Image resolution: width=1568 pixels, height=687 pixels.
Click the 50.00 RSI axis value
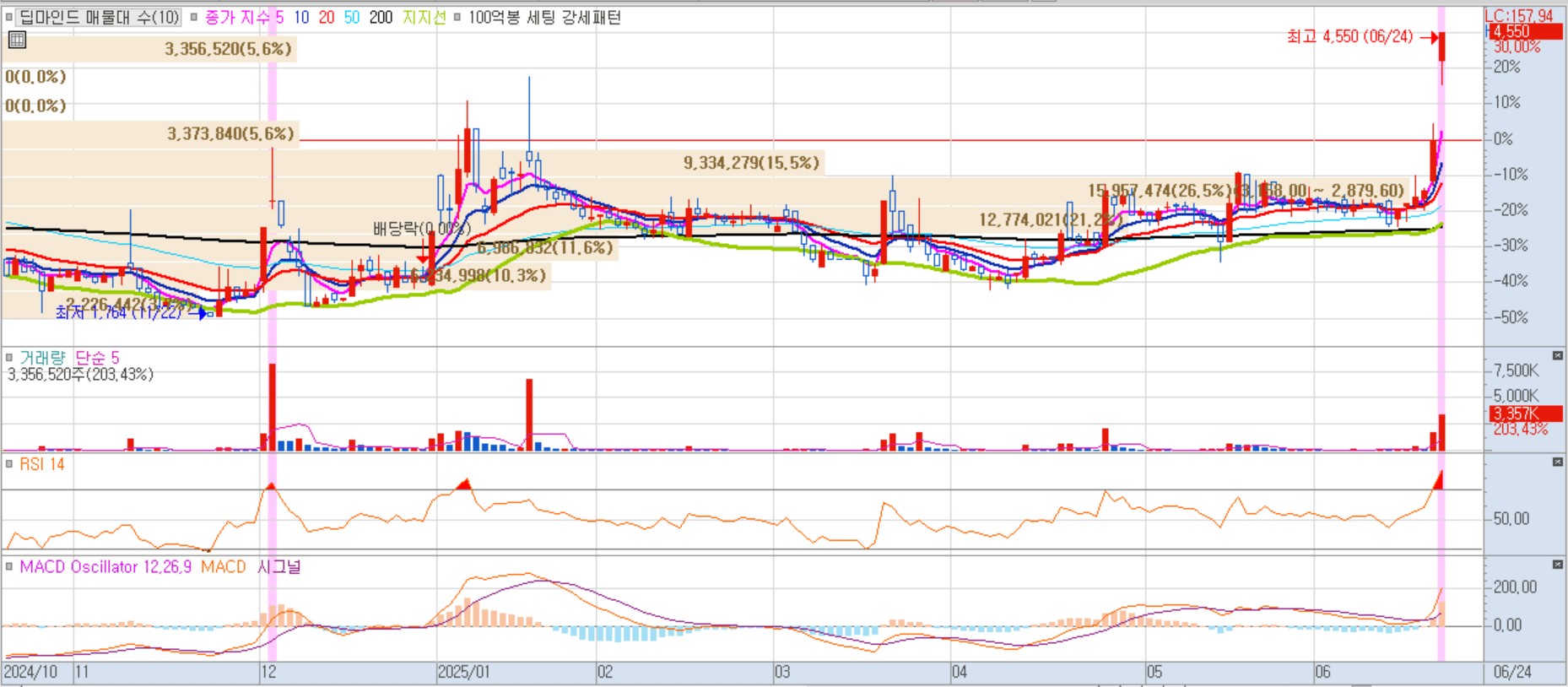point(1511,518)
